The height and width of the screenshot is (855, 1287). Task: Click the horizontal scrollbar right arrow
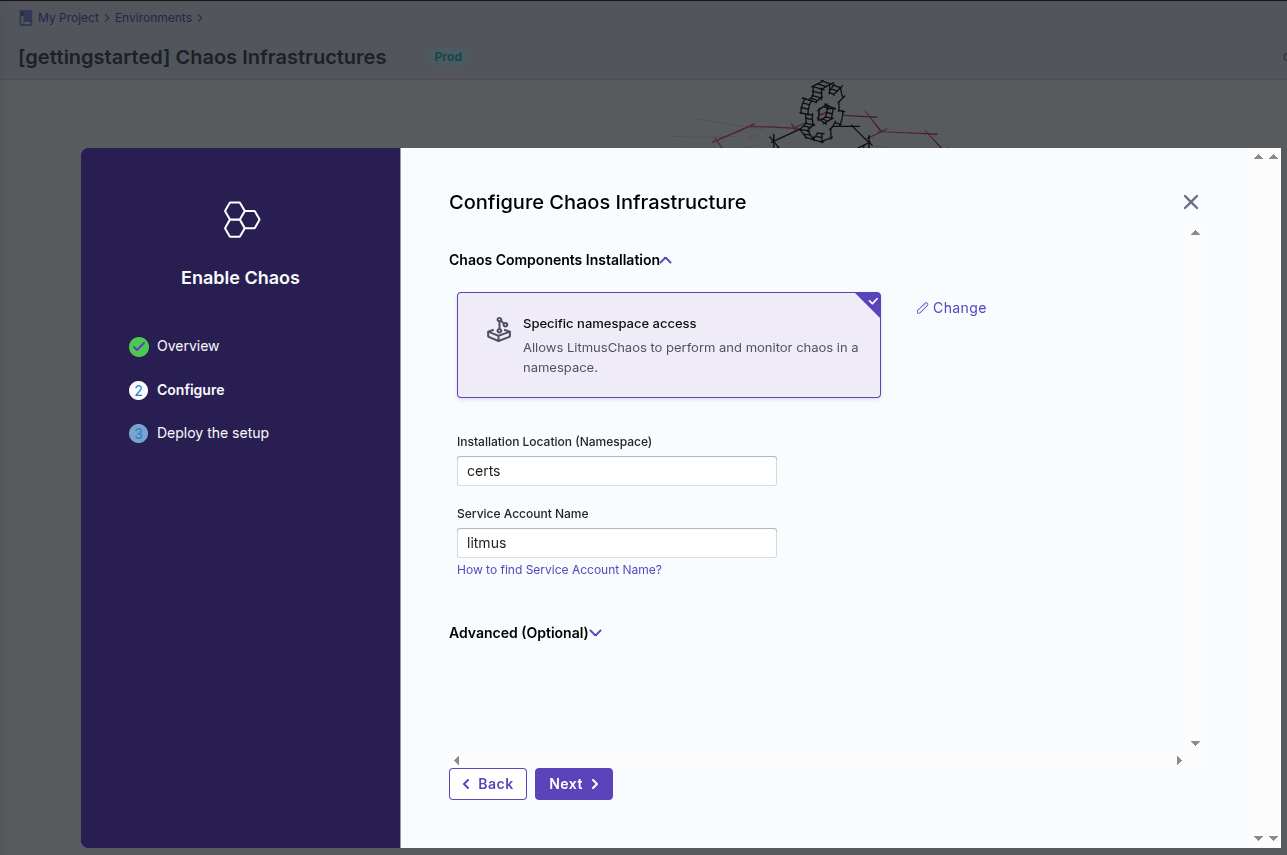click(1179, 761)
